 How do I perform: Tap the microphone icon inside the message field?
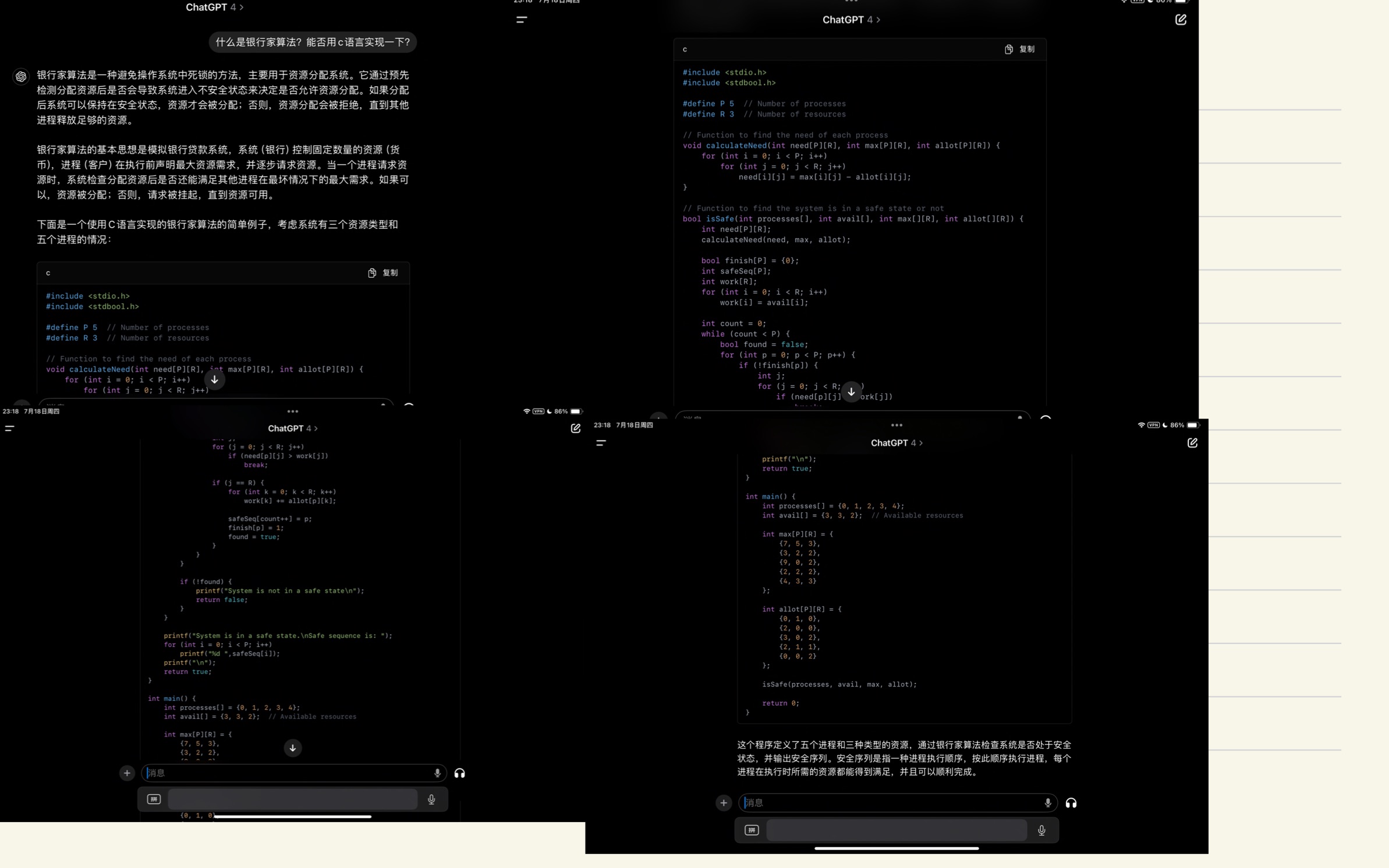pyautogui.click(x=437, y=773)
